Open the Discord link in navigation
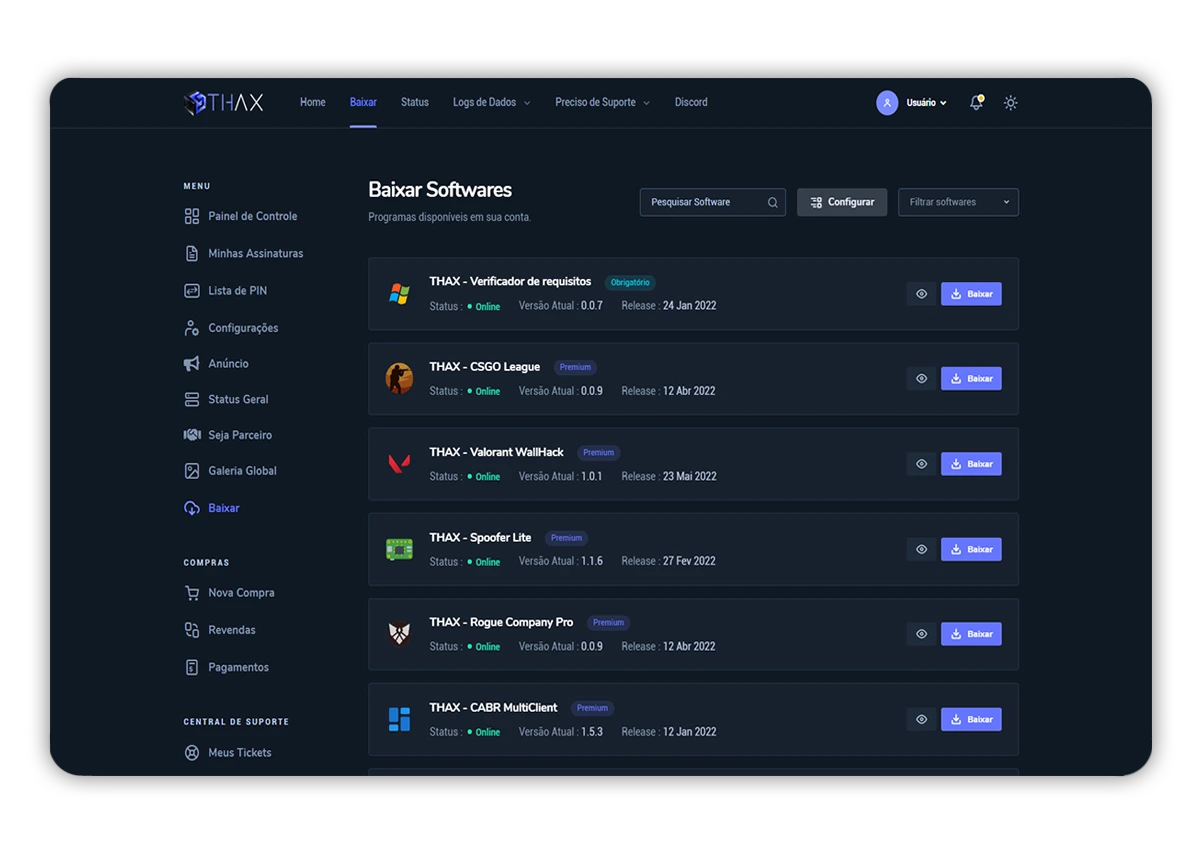Screen dimensions: 1200x855 [691, 102]
